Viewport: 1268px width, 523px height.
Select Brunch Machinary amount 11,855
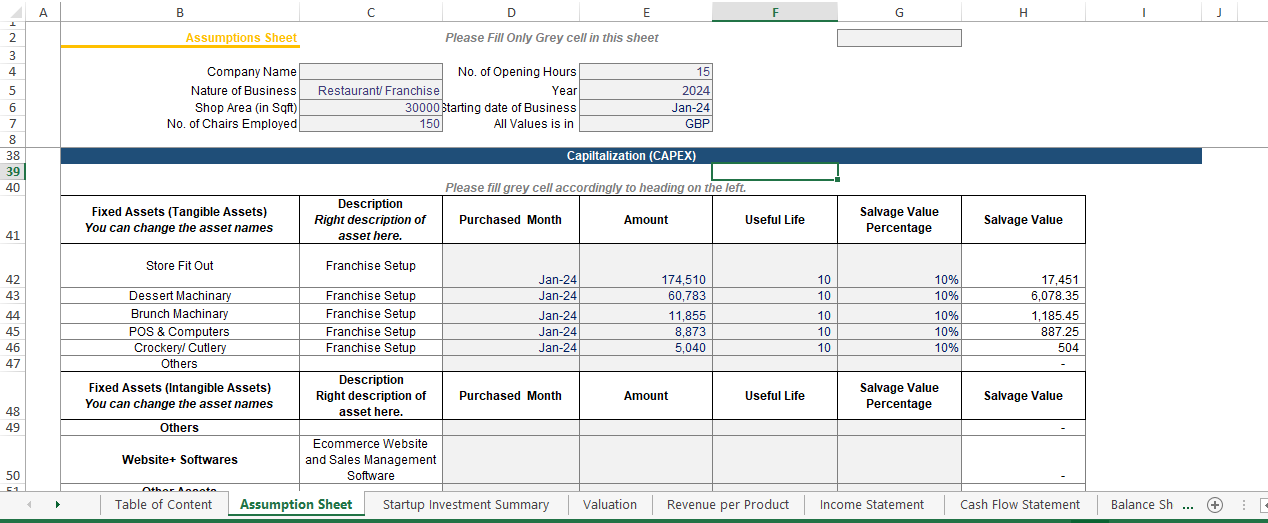[646, 314]
